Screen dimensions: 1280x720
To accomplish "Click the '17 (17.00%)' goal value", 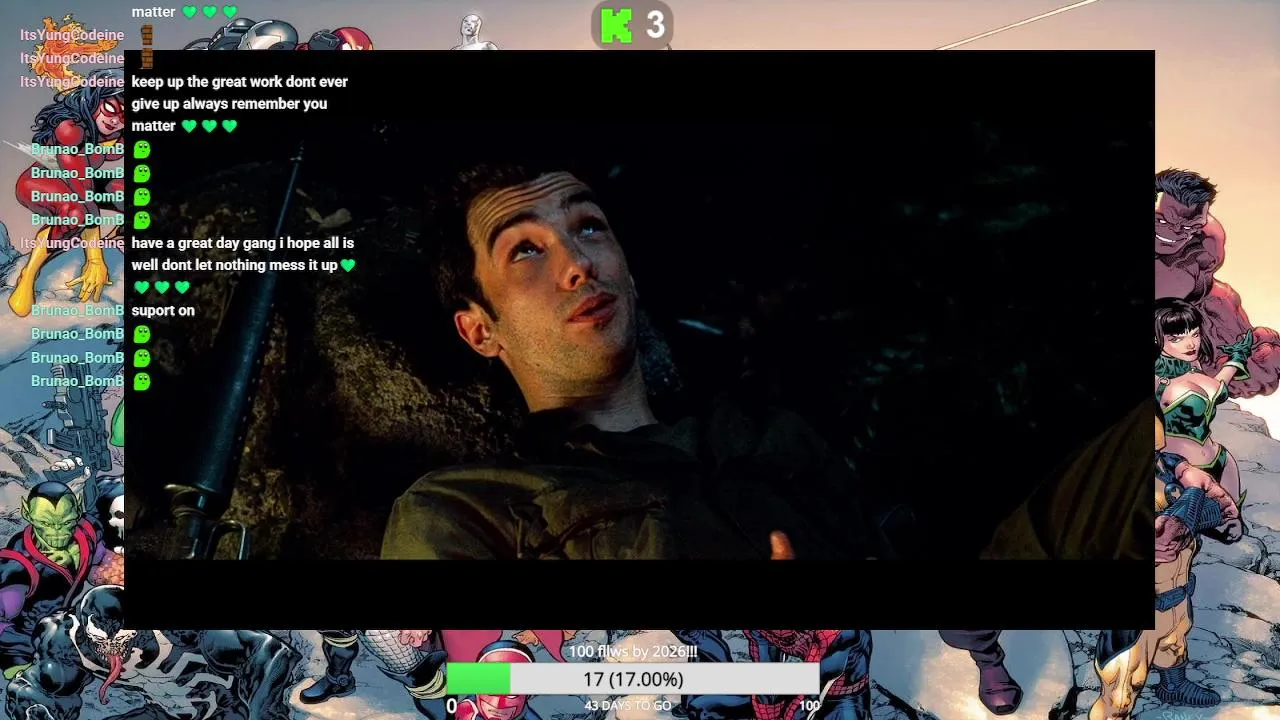I will tap(633, 680).
